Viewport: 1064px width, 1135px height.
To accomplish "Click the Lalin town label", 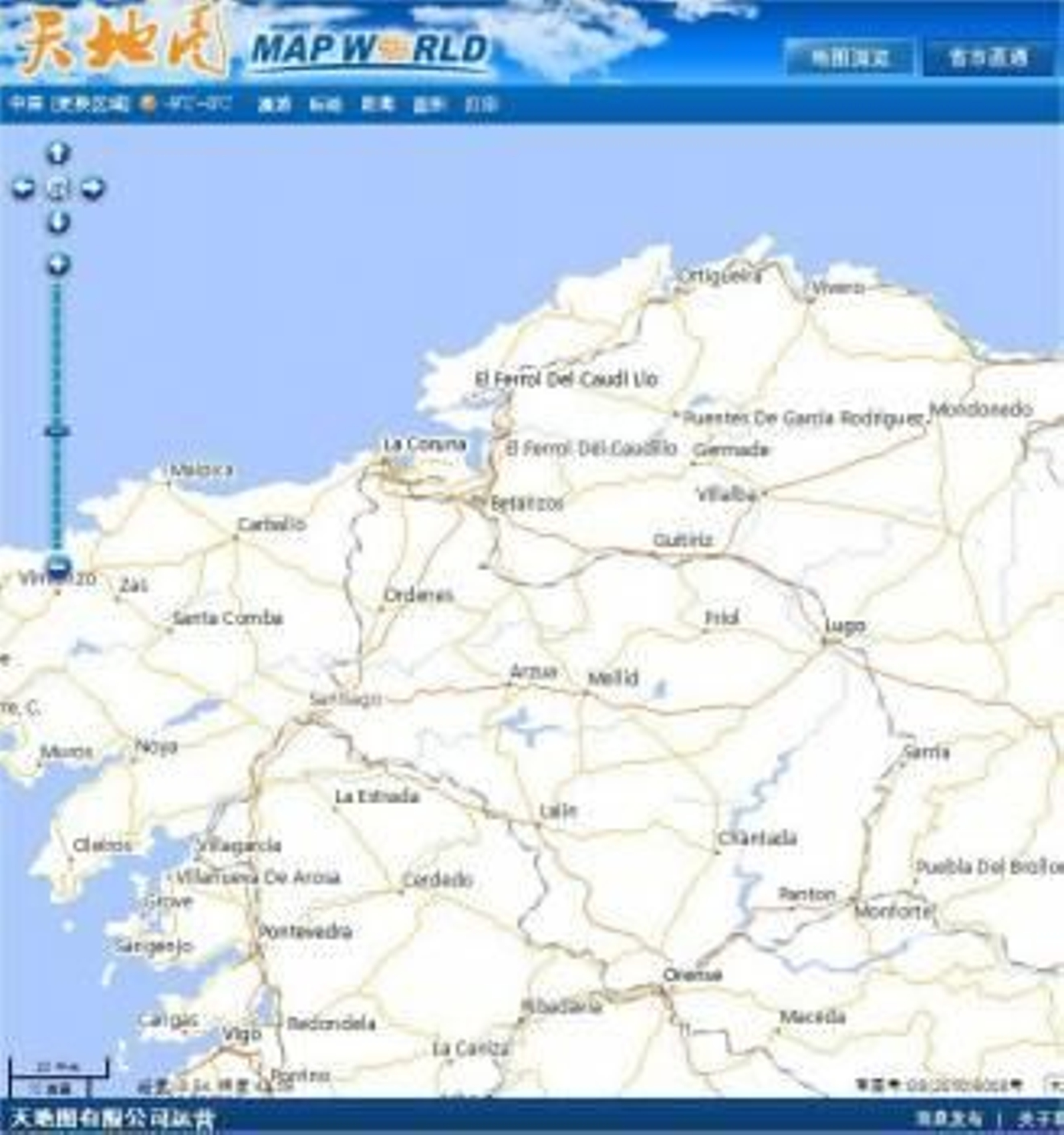I will 559,811.
